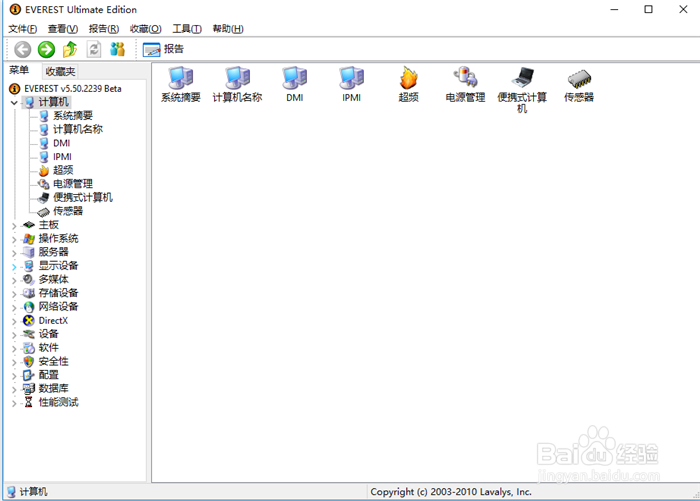This screenshot has height=501, width=700.
Task: Select 主板 in the tree
Action: tap(48, 225)
